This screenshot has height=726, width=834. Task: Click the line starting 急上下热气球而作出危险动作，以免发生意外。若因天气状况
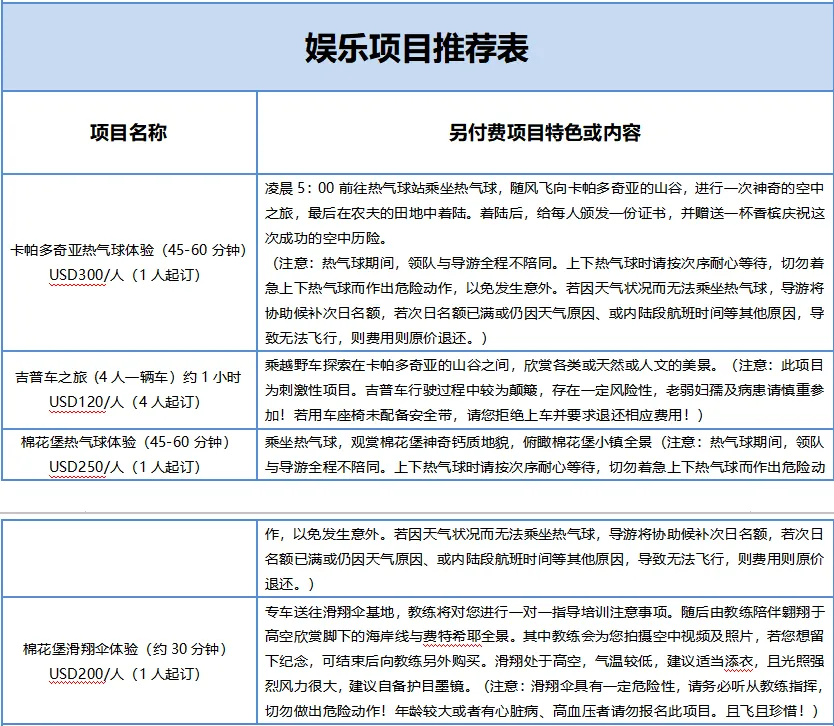click(545, 288)
